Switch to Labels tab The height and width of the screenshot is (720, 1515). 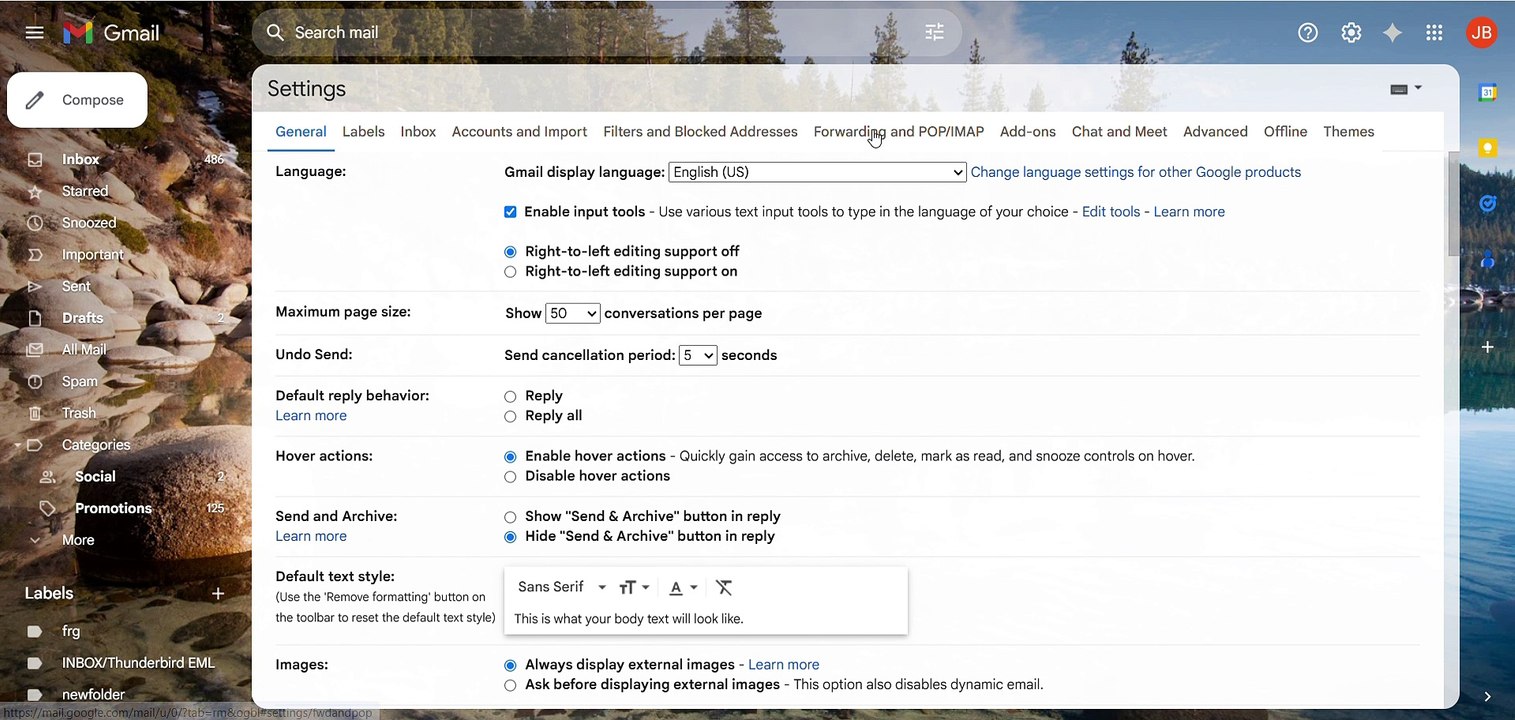(x=363, y=132)
